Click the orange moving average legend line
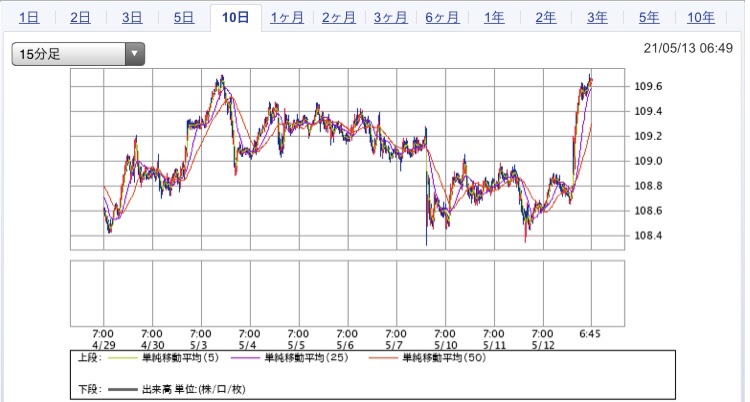750x402 pixels. coord(383,358)
